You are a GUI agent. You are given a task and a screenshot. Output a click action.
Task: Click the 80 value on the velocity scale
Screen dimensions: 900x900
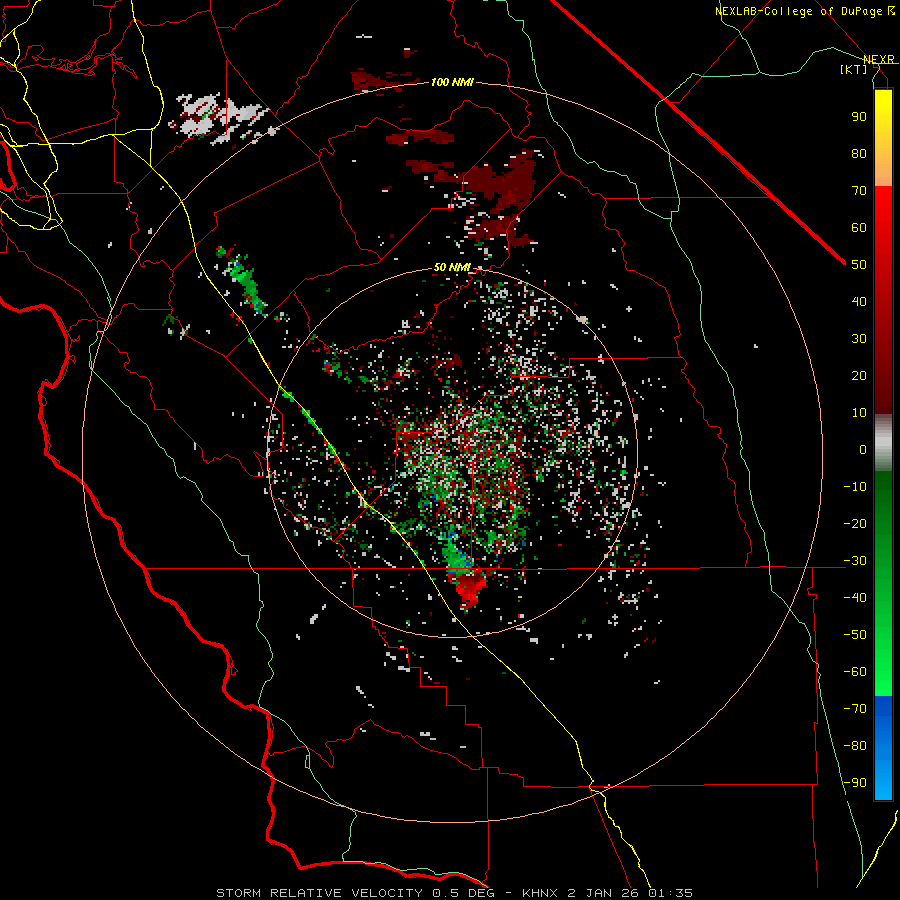pos(859,153)
